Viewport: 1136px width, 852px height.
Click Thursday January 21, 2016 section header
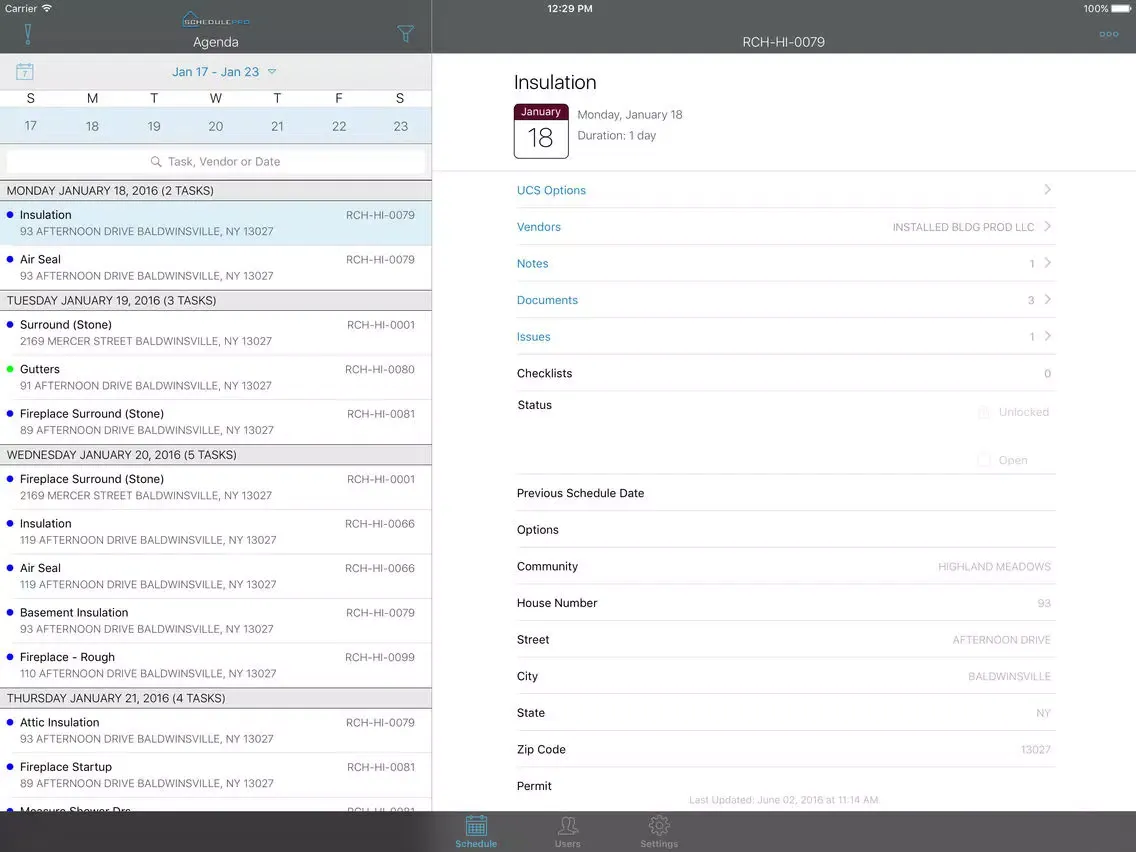[216, 698]
